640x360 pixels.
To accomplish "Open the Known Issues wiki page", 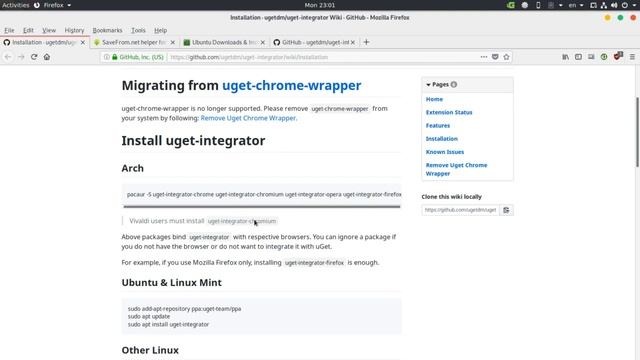I will pyautogui.click(x=445, y=152).
